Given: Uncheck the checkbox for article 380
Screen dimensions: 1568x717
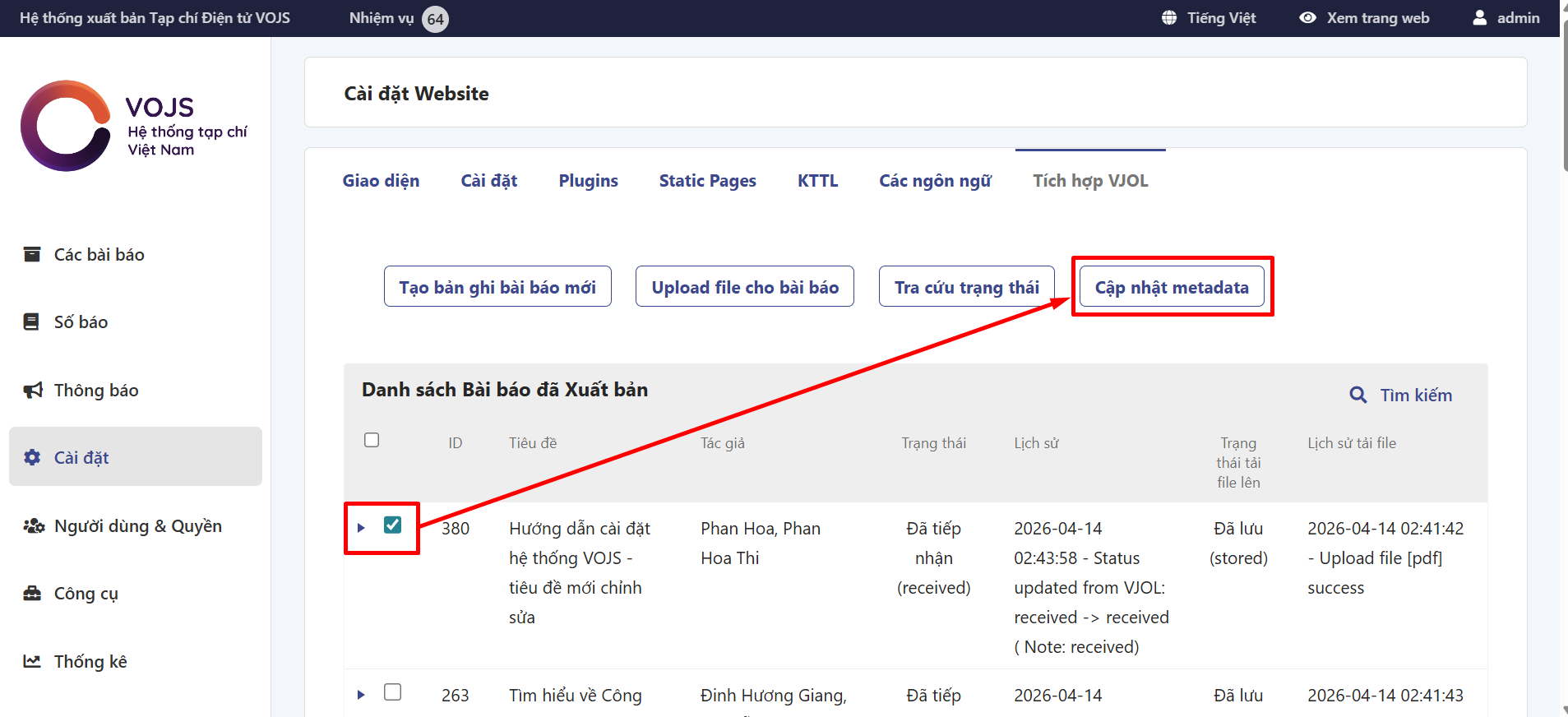Looking at the screenshot, I should (393, 525).
